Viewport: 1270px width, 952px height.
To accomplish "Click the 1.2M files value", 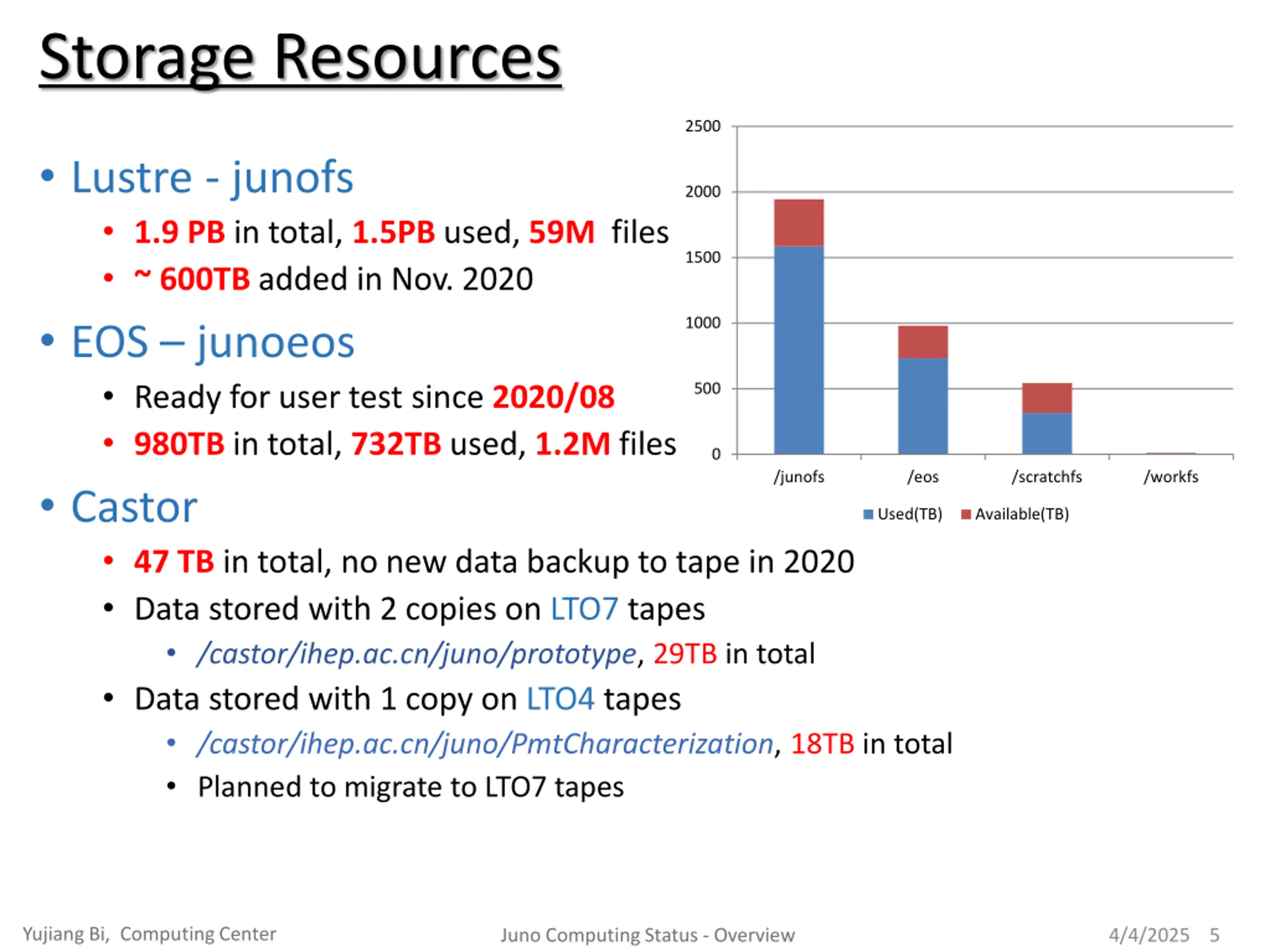I will (x=572, y=444).
